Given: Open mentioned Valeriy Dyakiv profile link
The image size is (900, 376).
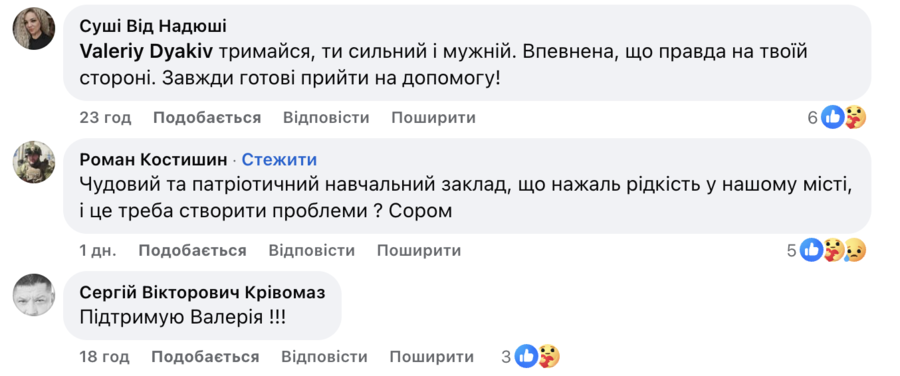Looking at the screenshot, I should (146, 51).
